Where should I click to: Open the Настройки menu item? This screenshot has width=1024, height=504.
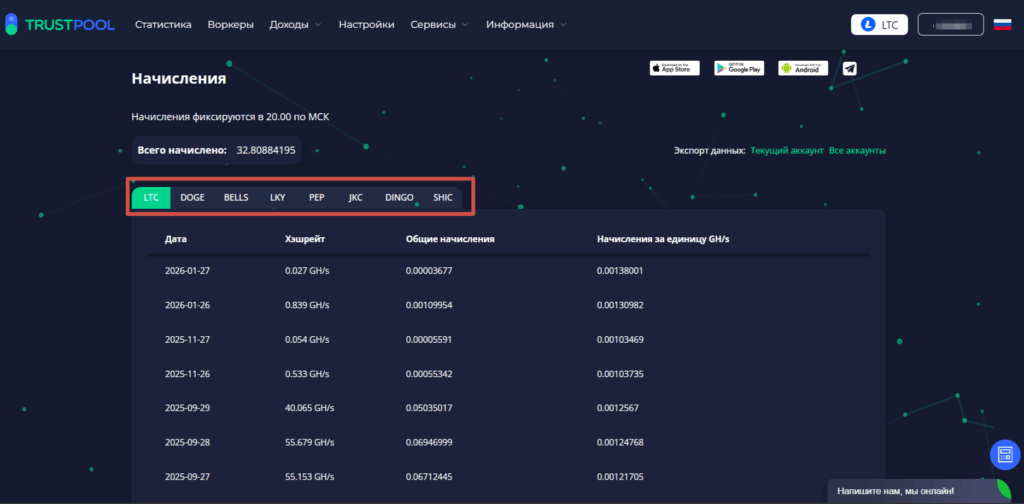tap(366, 25)
